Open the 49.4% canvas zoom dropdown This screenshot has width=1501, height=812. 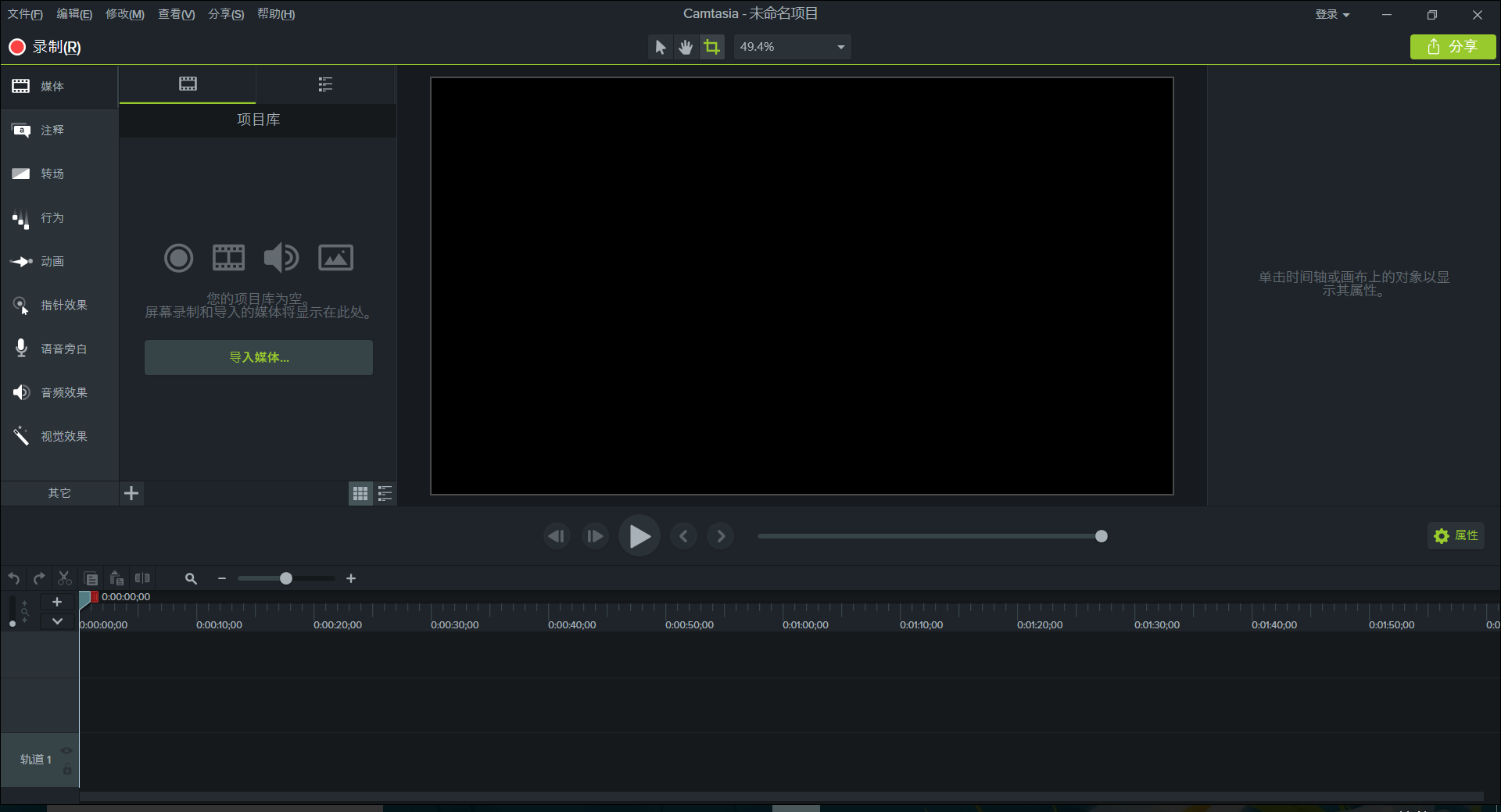point(792,47)
